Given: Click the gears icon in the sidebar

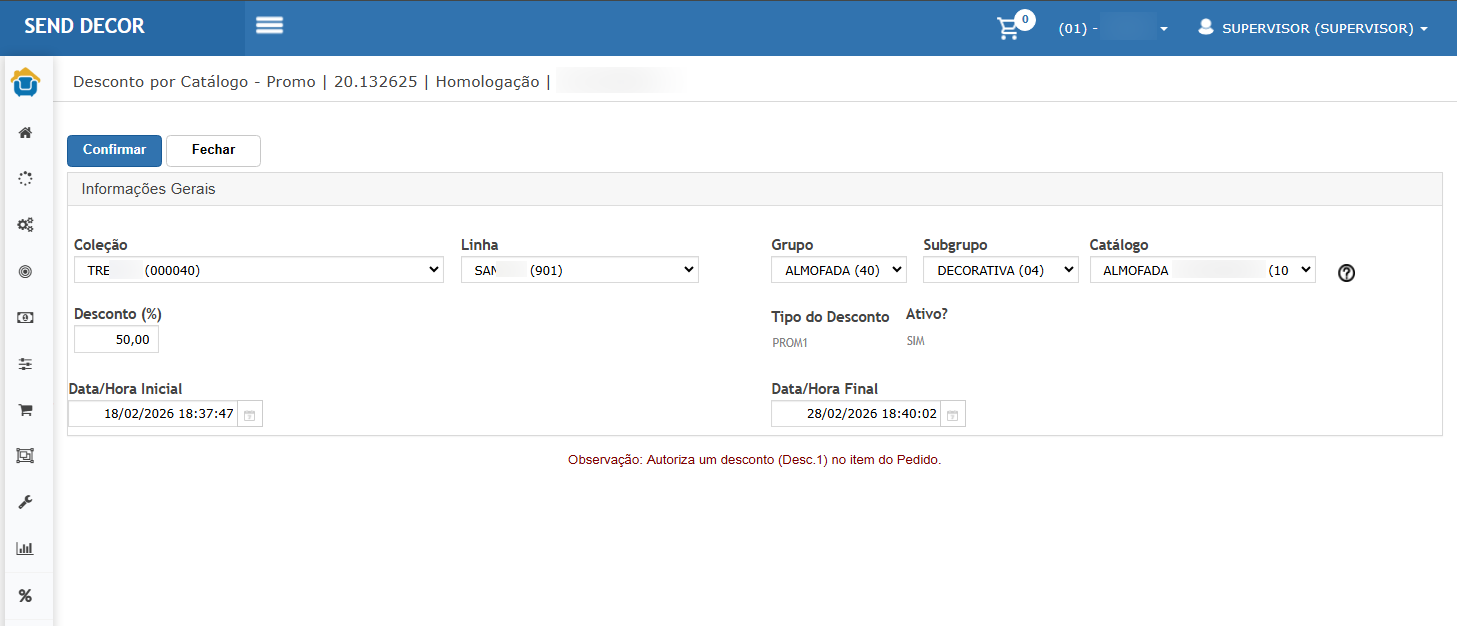Looking at the screenshot, I should (x=26, y=225).
